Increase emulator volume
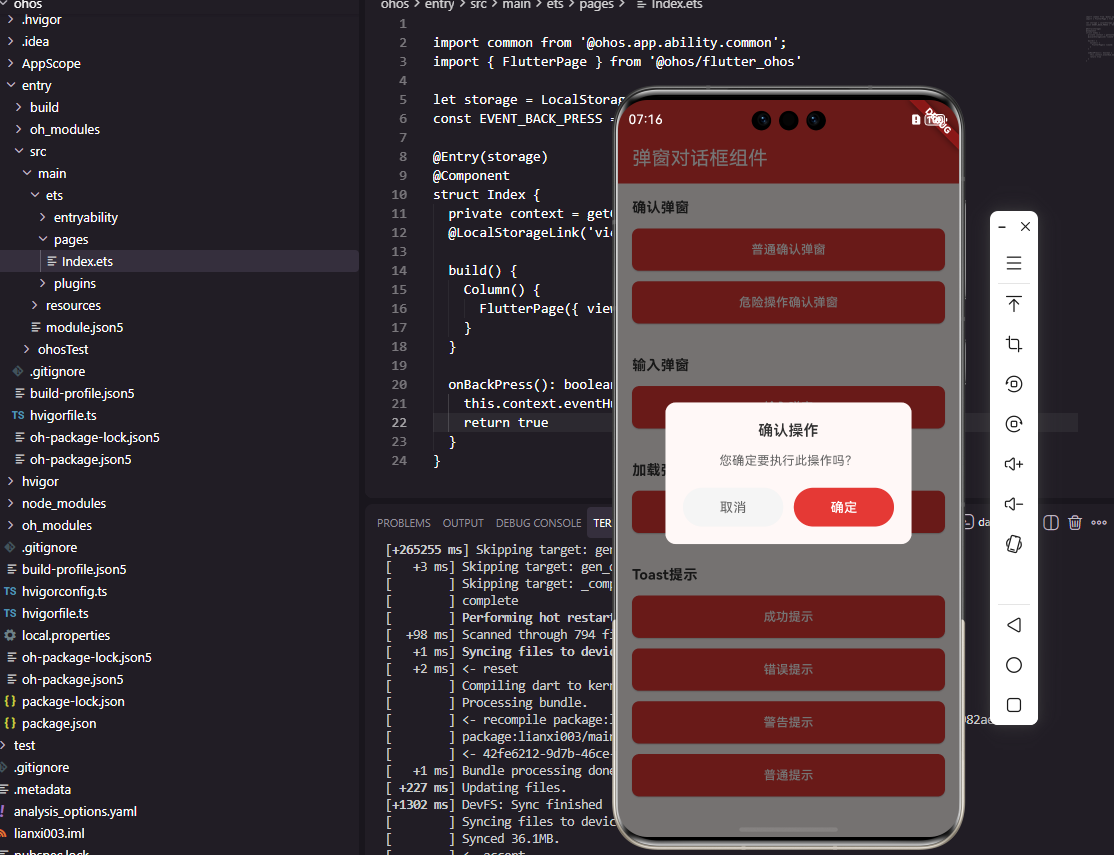Screen dimensions: 1114x855 1014,464
